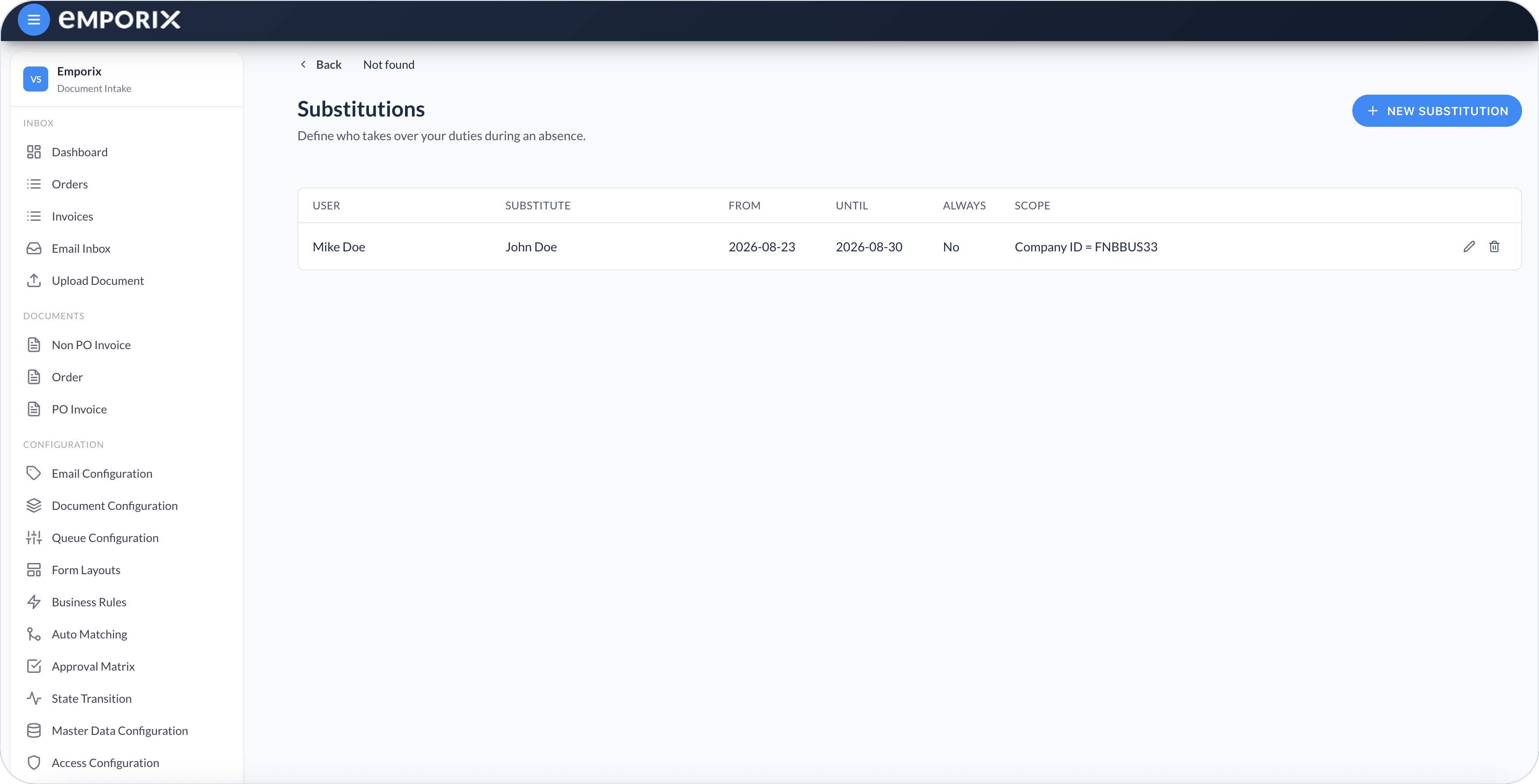
Task: Click the Emporix logo
Action: [x=120, y=20]
